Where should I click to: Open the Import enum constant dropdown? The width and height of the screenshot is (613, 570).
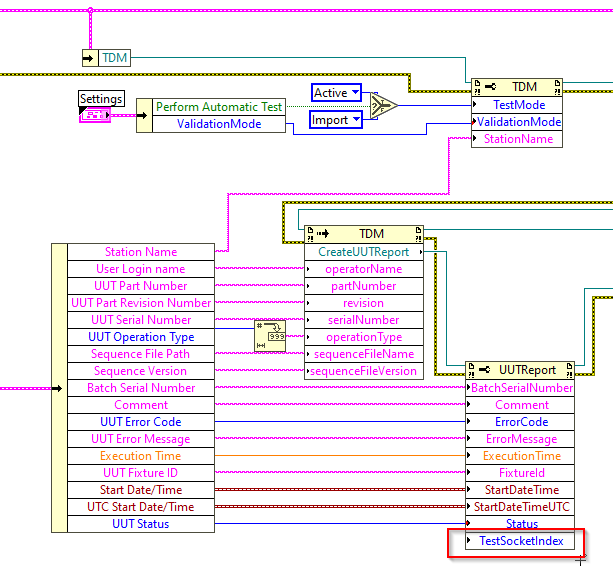356,119
